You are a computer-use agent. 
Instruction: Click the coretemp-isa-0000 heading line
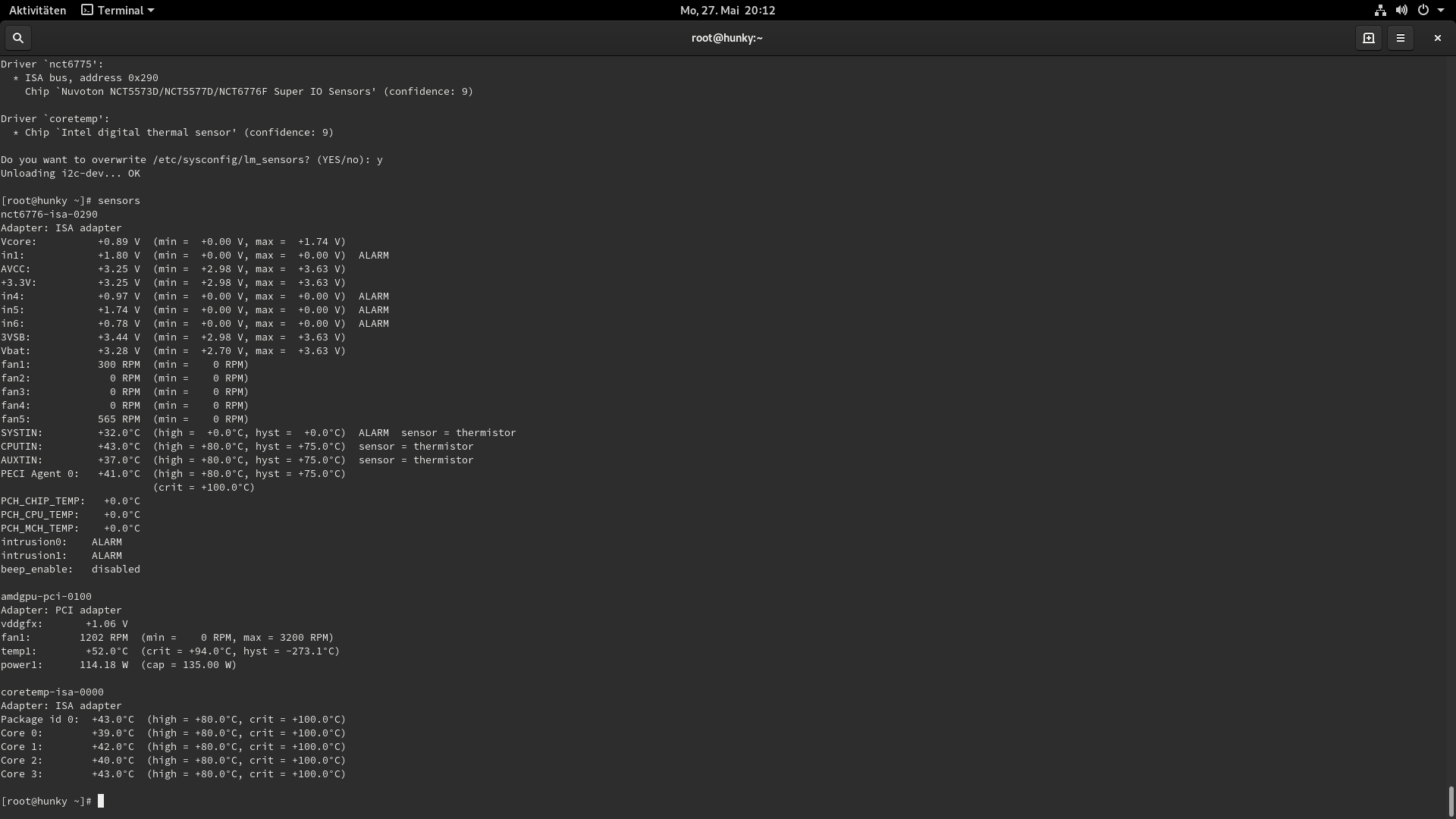coord(52,692)
